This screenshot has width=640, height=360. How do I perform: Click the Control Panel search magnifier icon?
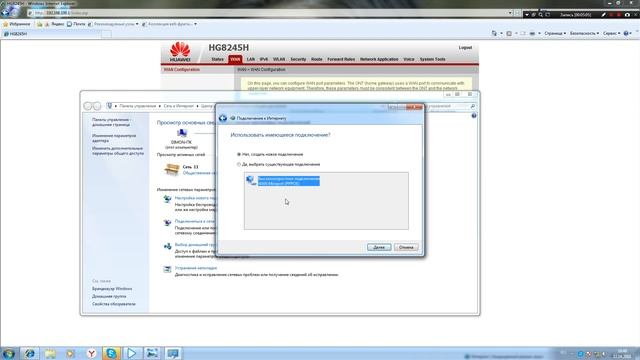473,106
